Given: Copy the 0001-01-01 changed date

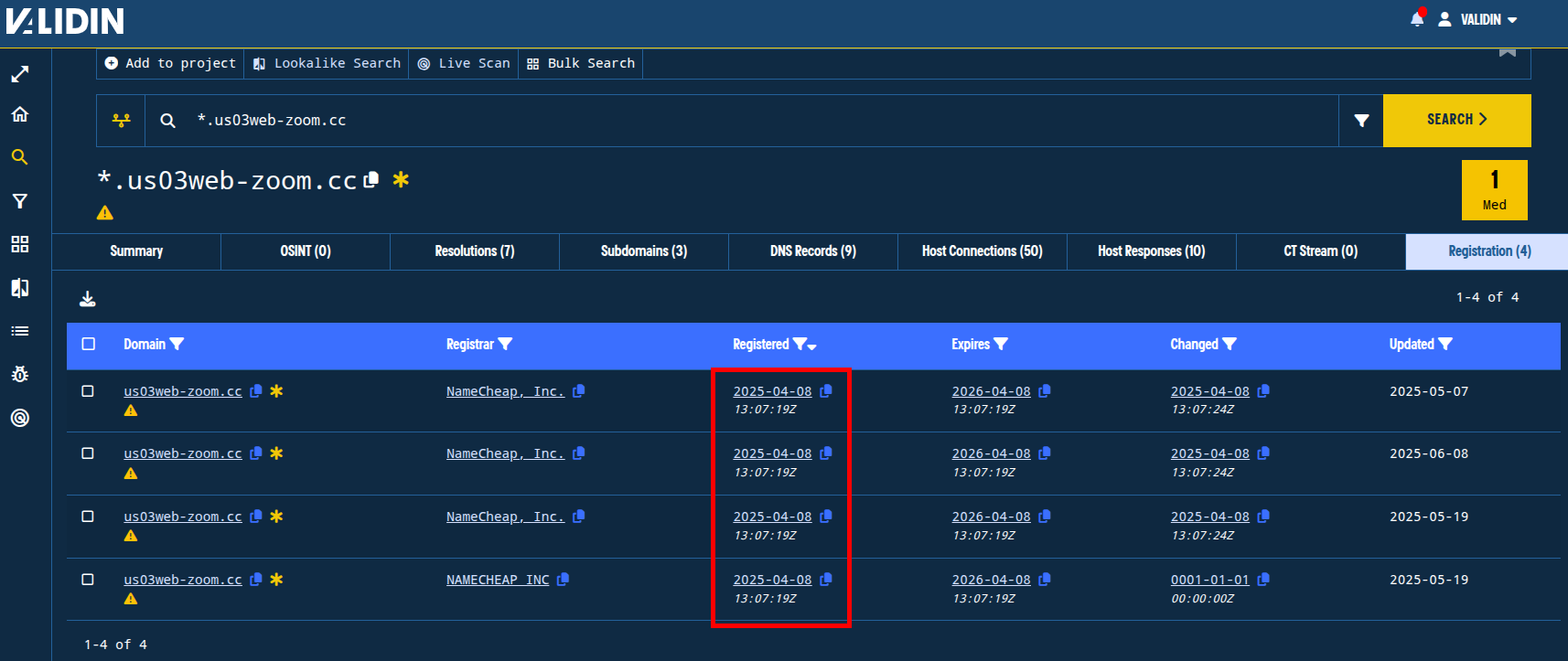Looking at the screenshot, I should click(x=1263, y=580).
